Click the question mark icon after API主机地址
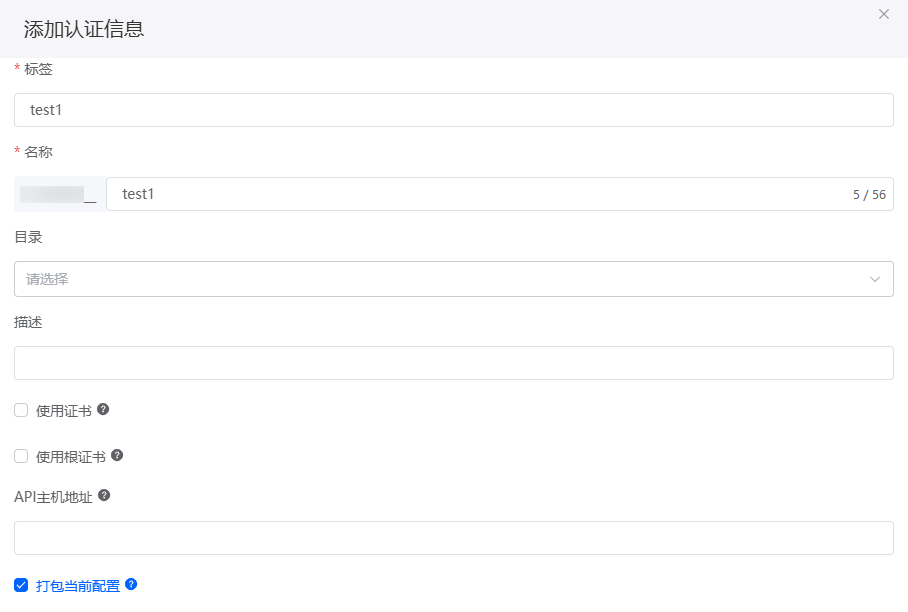908x612 pixels. coord(104,496)
